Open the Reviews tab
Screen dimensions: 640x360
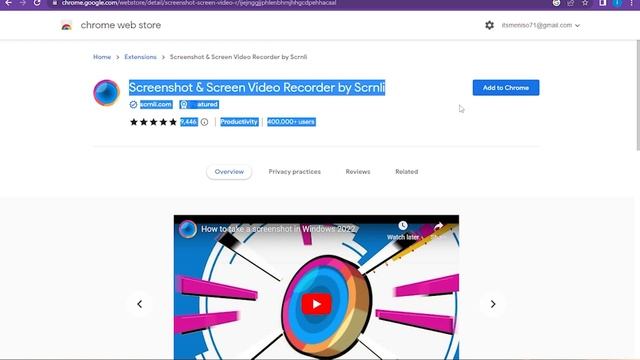358,172
